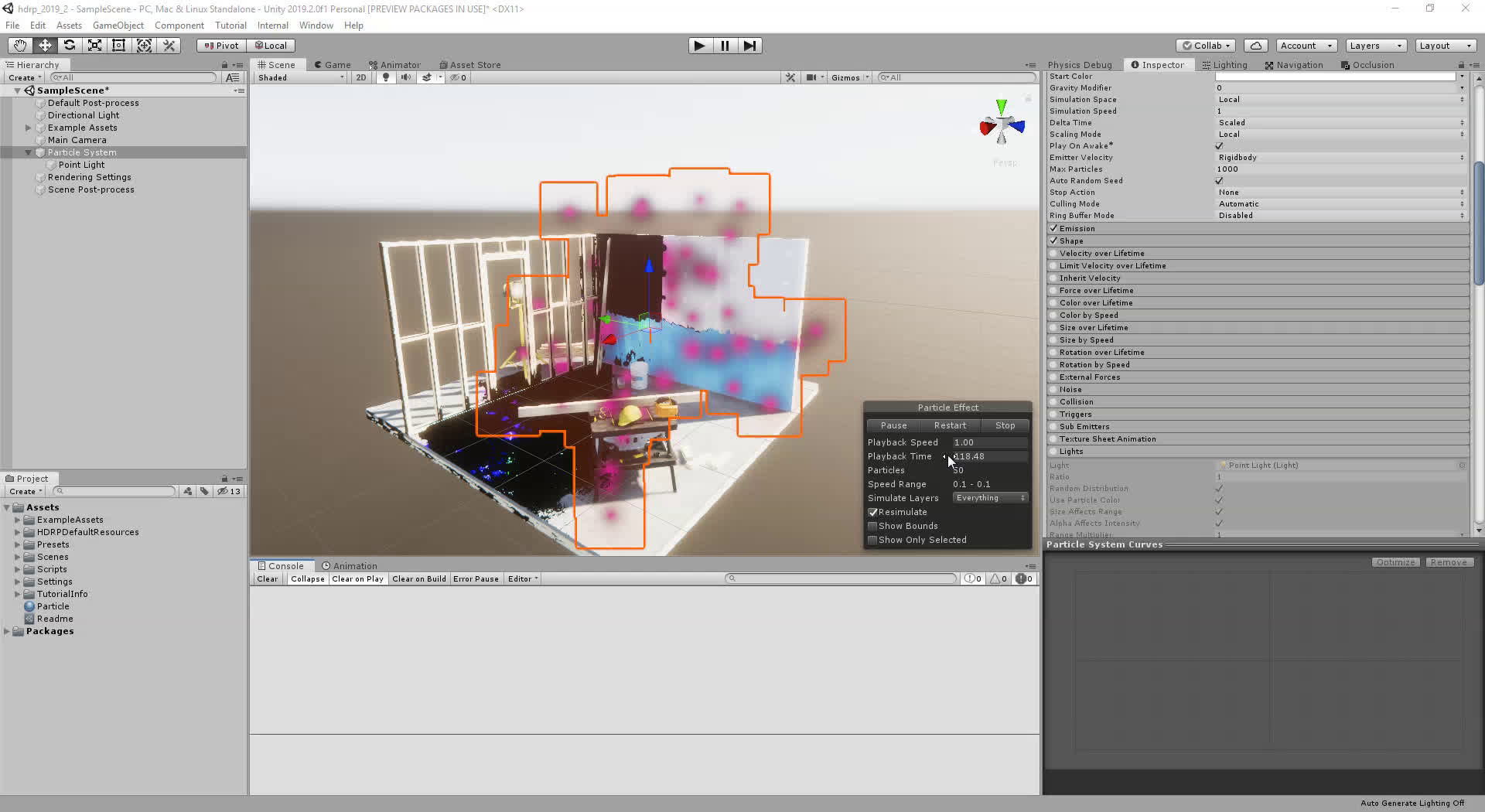
Task: Click the Clear console button
Action: 267,578
